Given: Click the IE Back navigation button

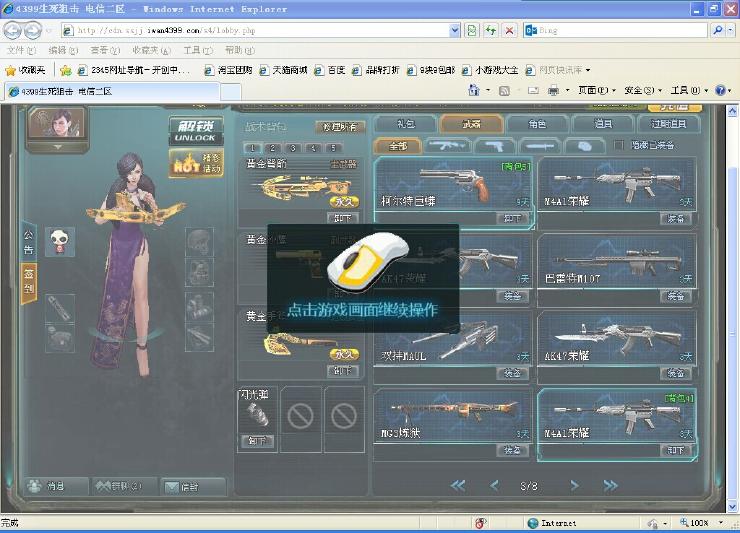Looking at the screenshot, I should [x=13, y=30].
